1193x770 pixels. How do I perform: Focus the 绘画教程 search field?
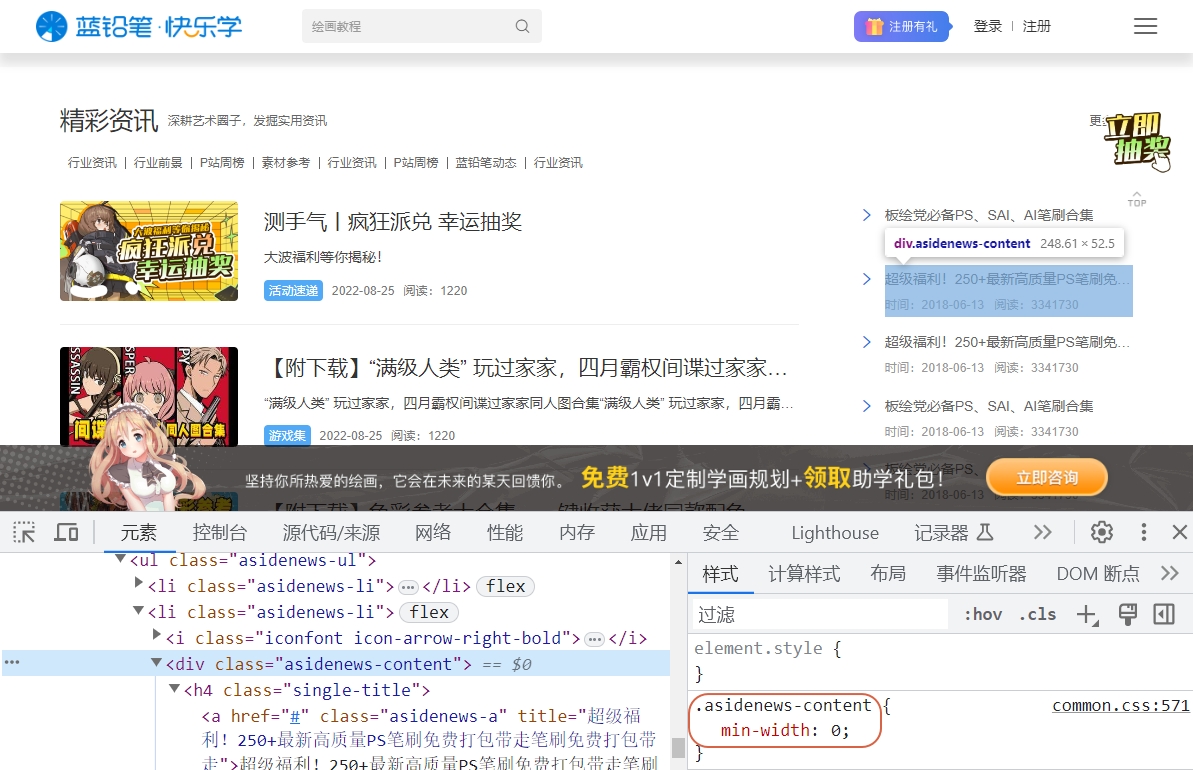[x=422, y=26]
